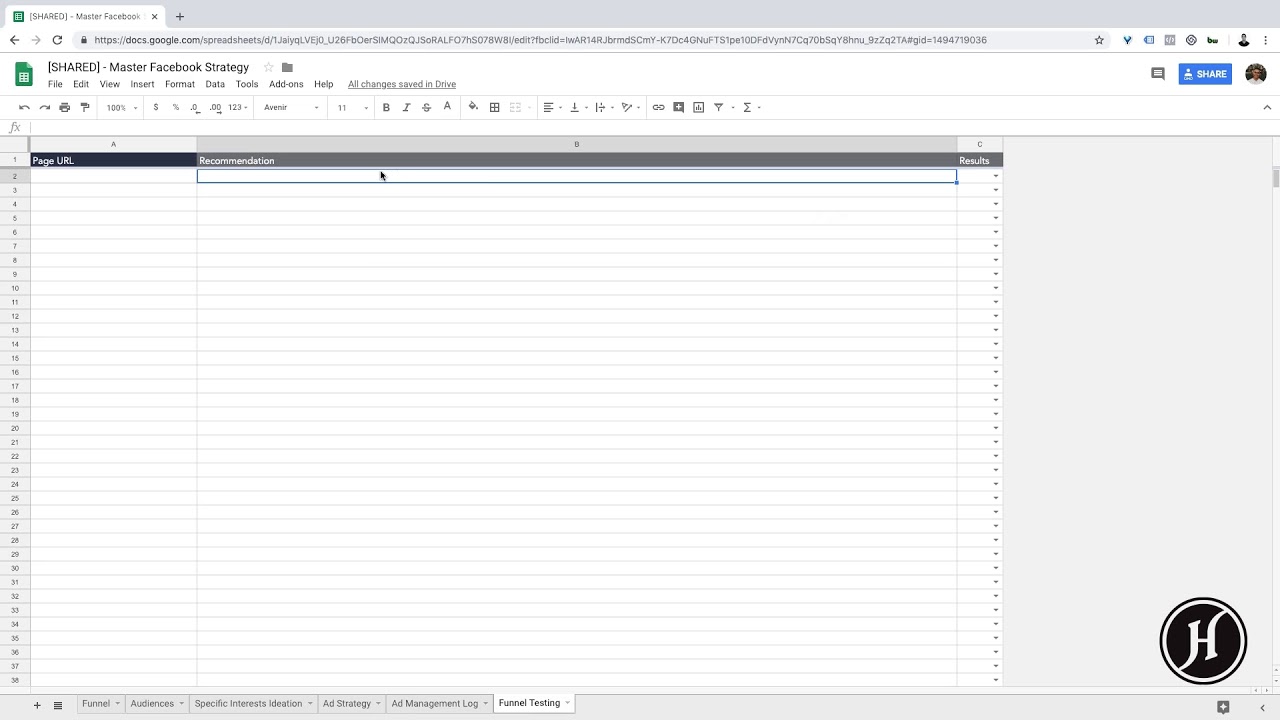The width and height of the screenshot is (1280, 720).
Task: Open text wrapping dropdown
Action: (x=605, y=107)
